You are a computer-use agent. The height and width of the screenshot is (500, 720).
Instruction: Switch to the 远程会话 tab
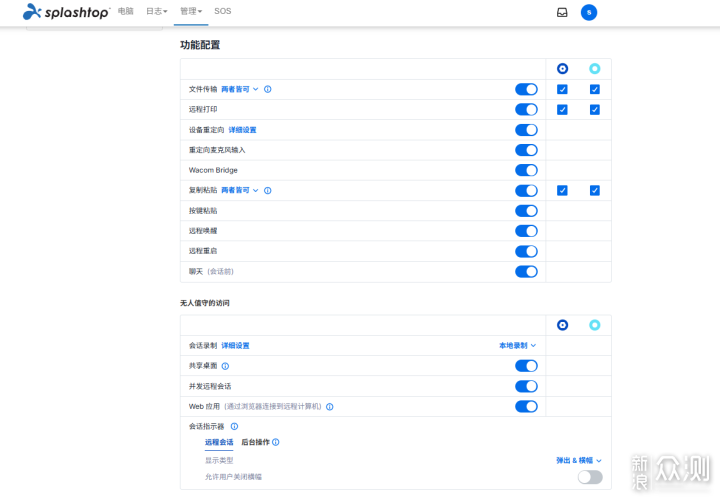pos(219,442)
